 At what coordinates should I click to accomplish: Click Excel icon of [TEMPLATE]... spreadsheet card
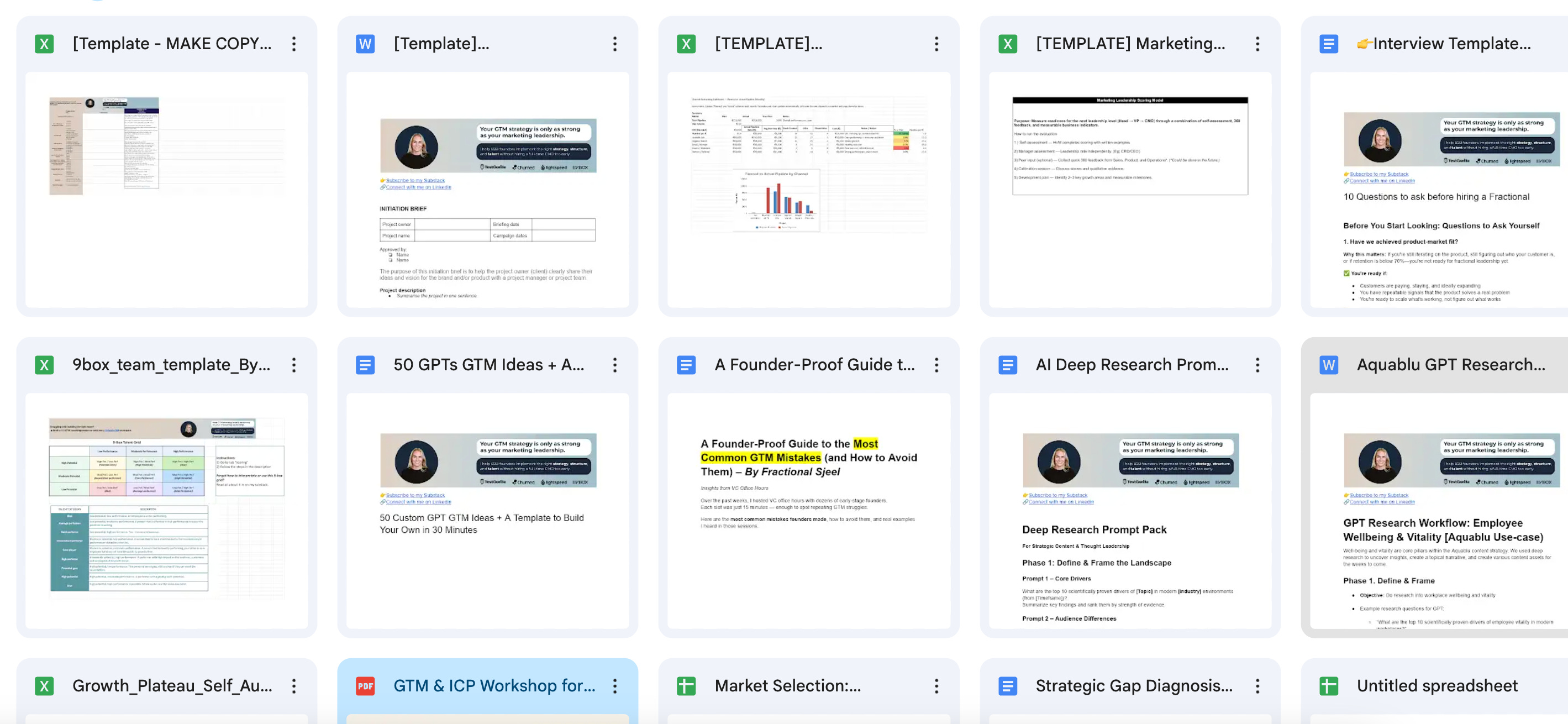687,44
